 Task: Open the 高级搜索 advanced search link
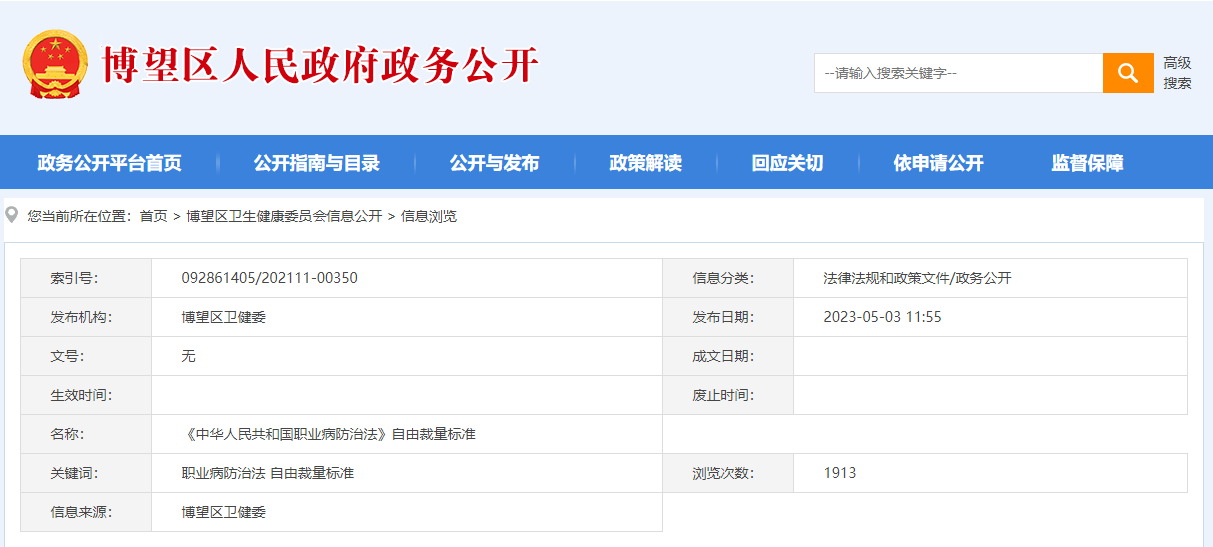coord(1177,73)
